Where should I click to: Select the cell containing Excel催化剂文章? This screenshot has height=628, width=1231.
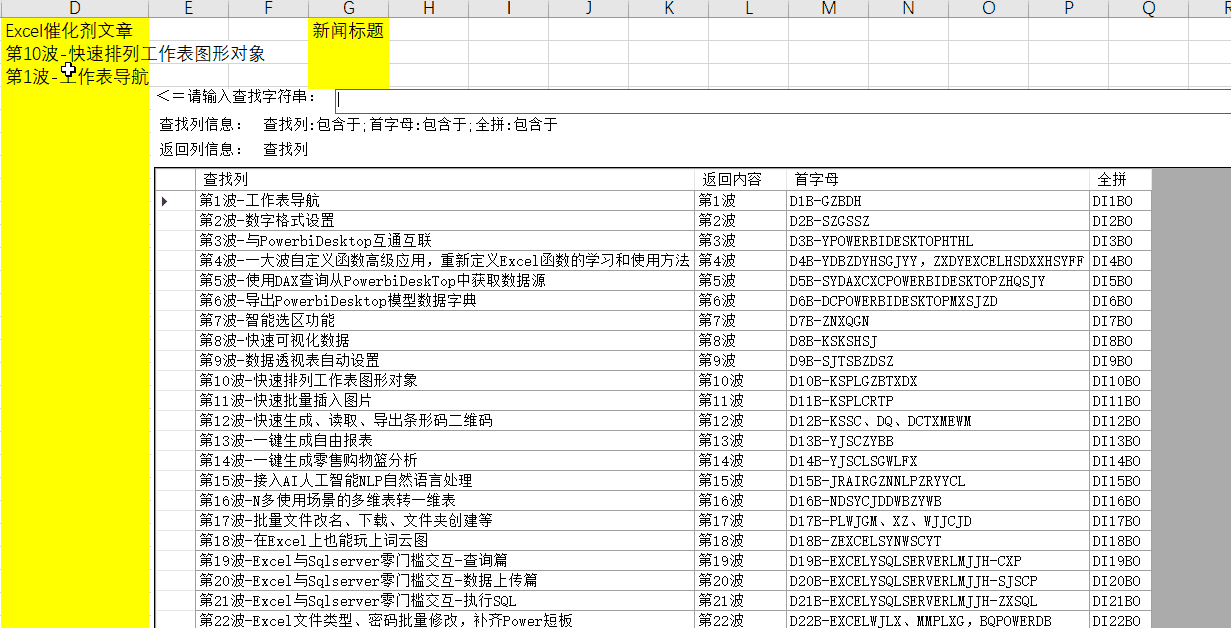pyautogui.click(x=75, y=30)
